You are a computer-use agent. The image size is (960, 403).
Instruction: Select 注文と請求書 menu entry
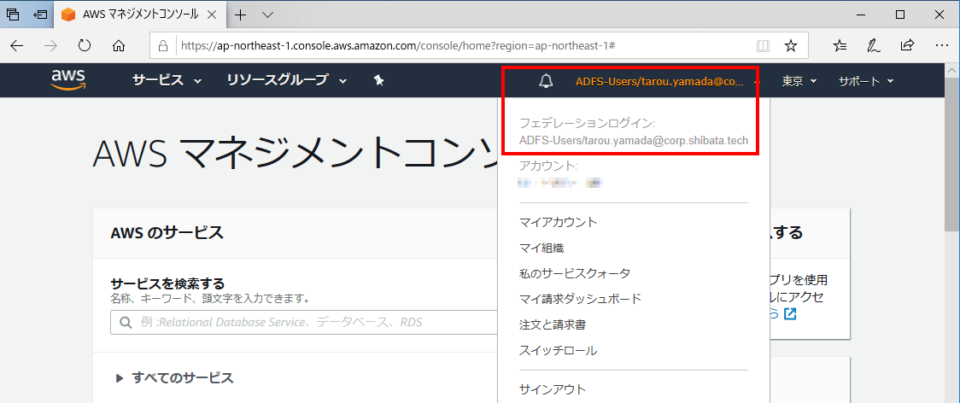point(552,325)
